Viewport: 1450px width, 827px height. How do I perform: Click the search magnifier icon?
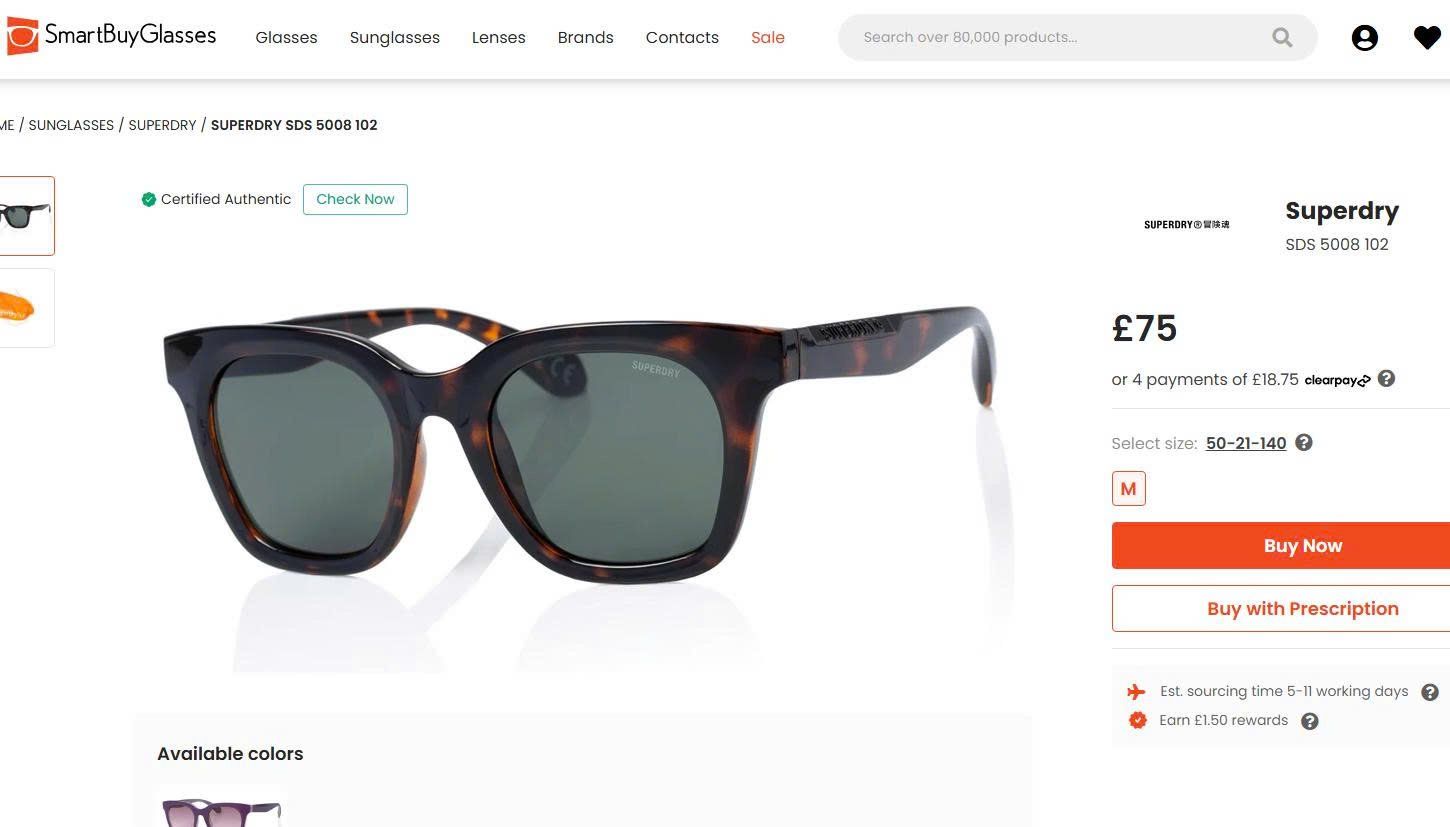(x=1282, y=38)
